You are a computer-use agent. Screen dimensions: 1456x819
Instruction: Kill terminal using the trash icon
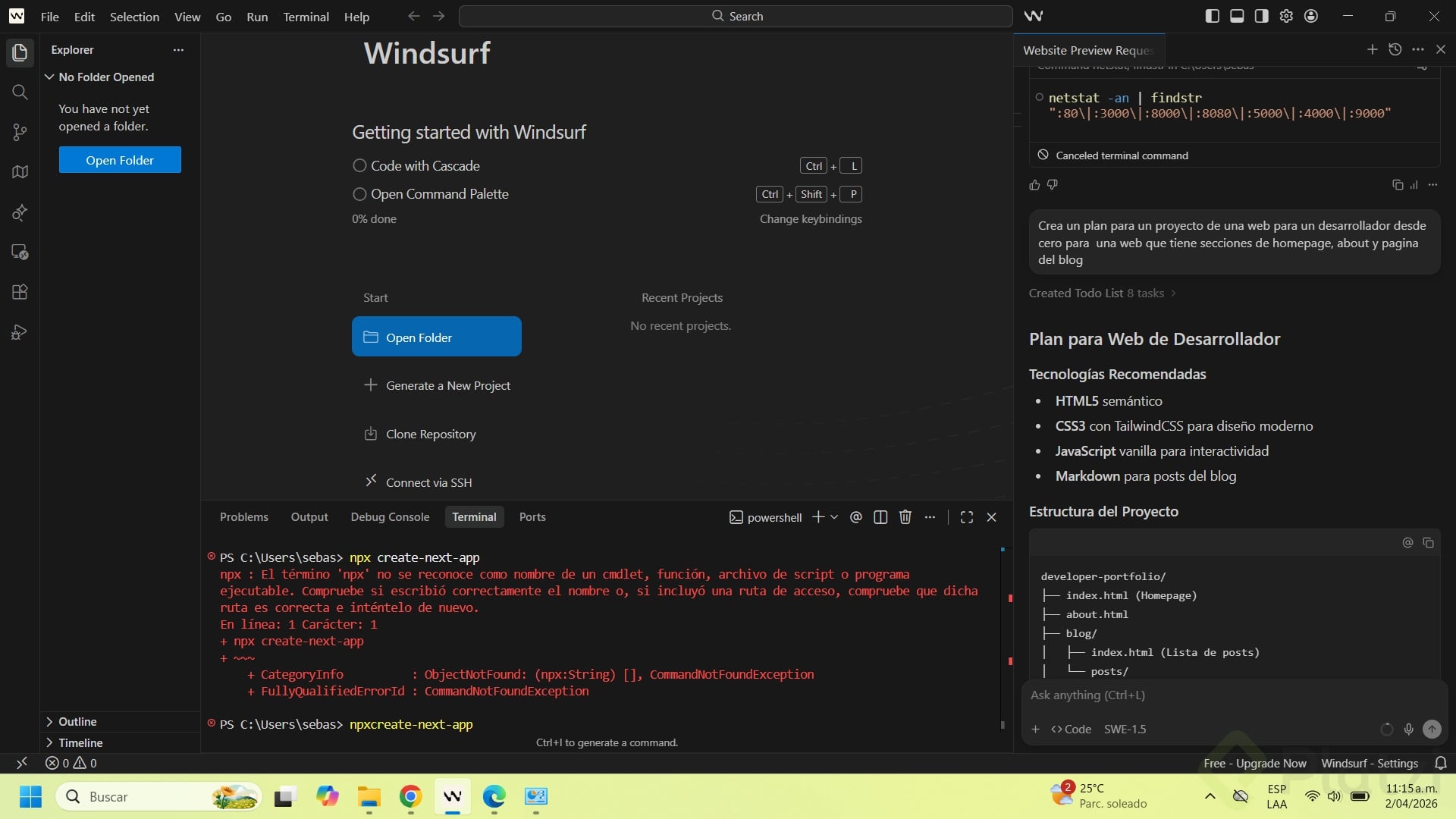coord(905,517)
